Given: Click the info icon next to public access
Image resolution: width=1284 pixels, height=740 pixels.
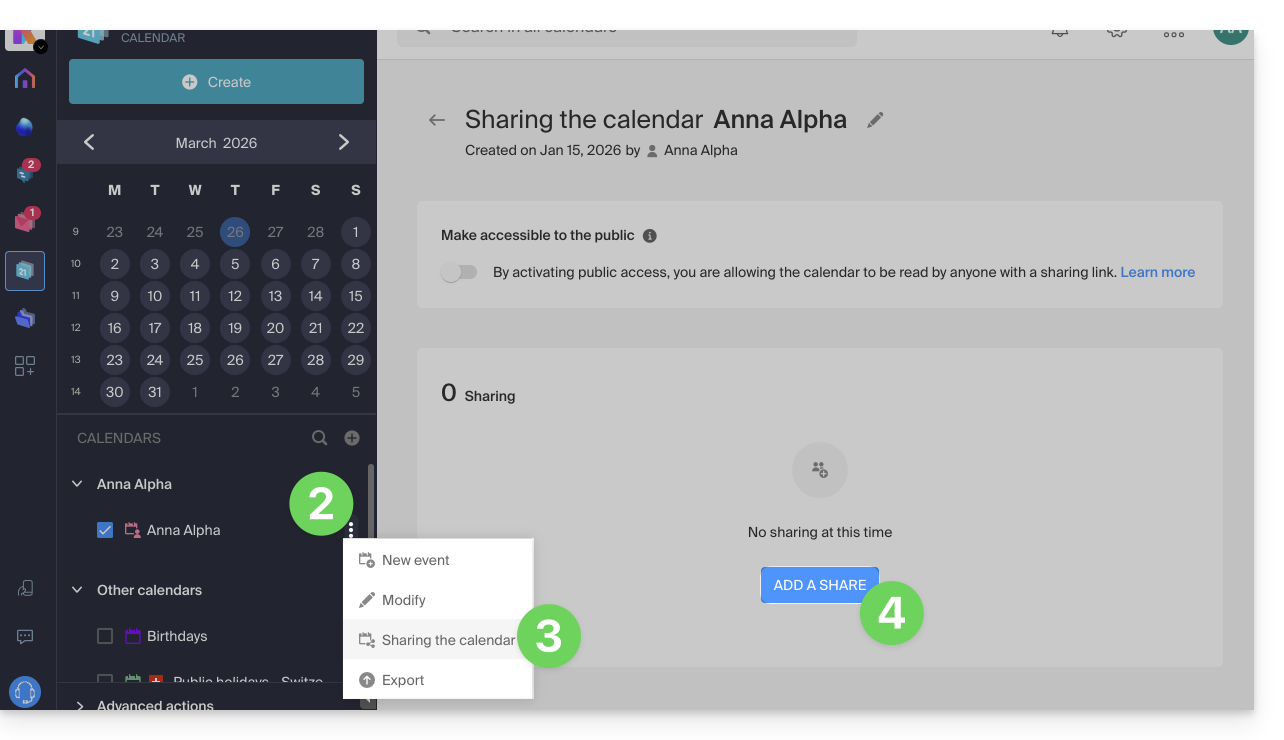Looking at the screenshot, I should [x=650, y=236].
